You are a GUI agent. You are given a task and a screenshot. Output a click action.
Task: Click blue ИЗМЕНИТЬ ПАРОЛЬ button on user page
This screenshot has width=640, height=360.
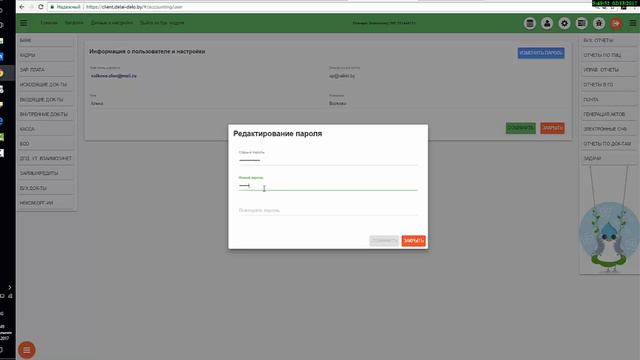pyautogui.click(x=541, y=53)
